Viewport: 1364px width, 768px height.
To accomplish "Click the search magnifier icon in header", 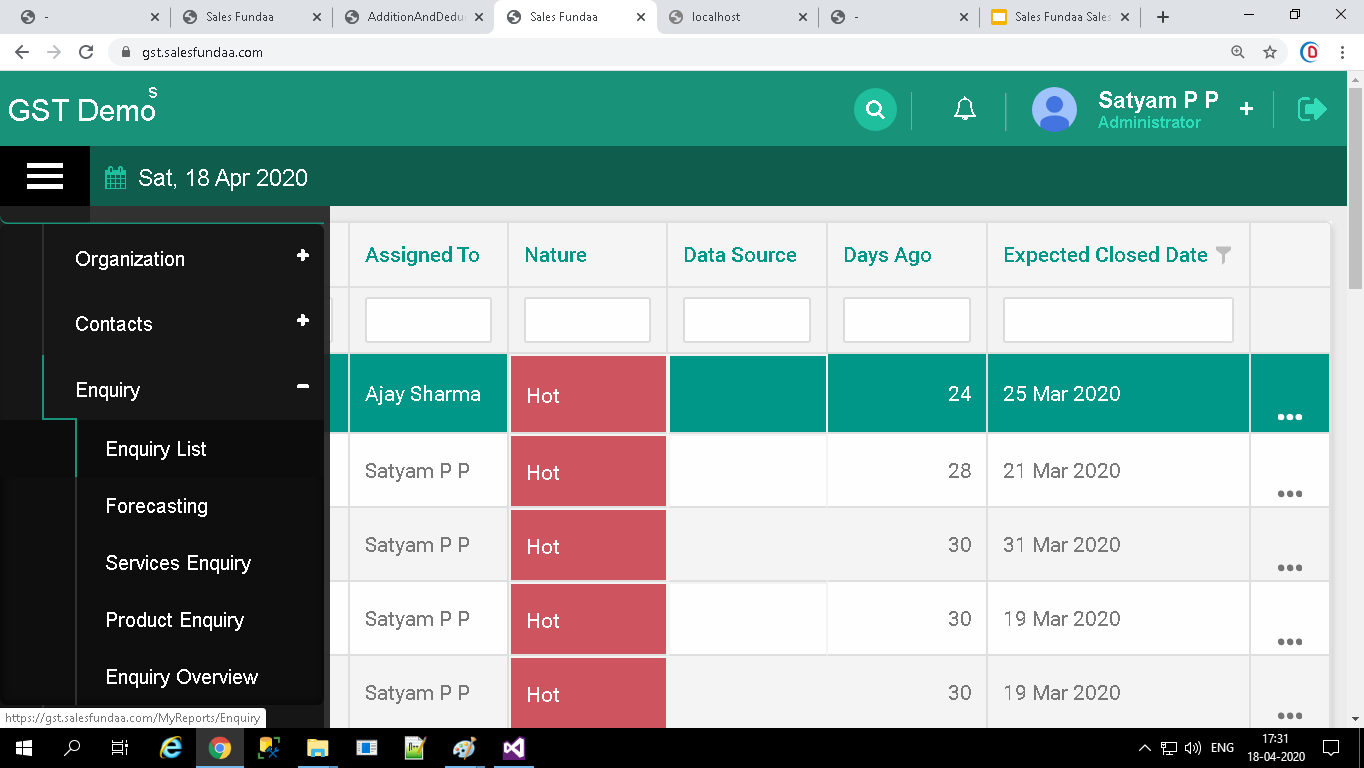I will tap(875, 110).
